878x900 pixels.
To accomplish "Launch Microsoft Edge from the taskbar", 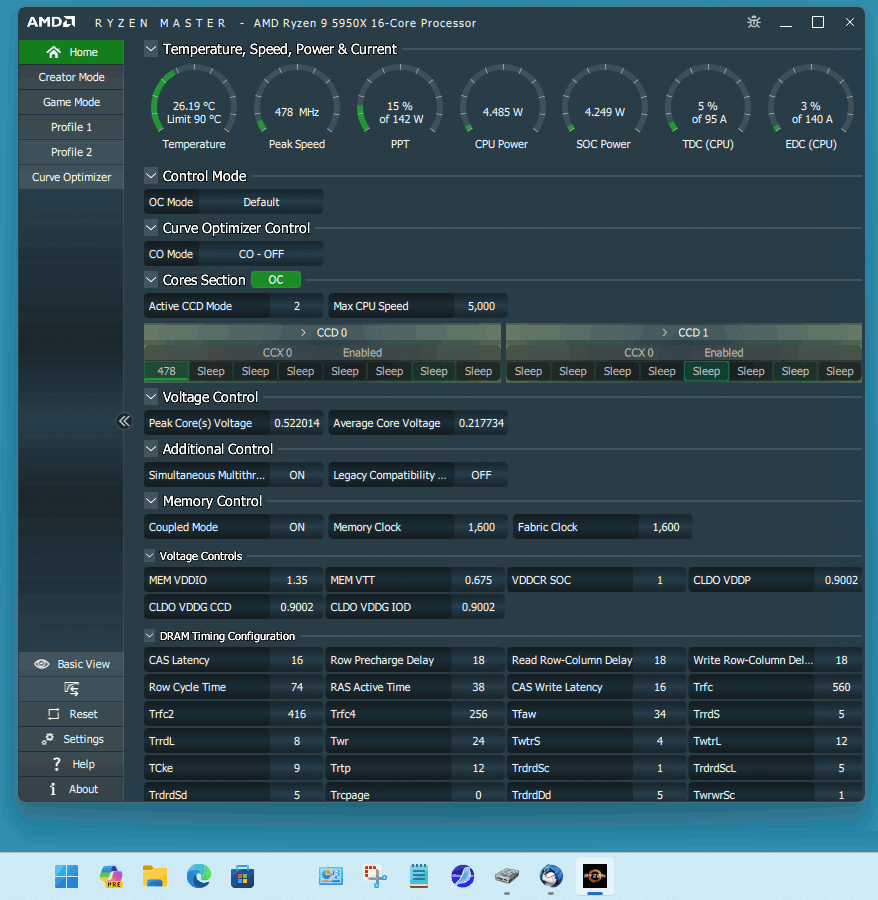I will coord(199,876).
